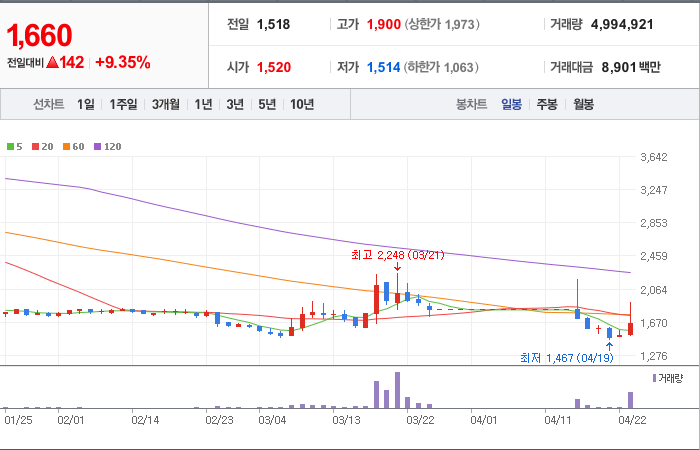Screen dimensions: 700x450
Task: Click the 시가 value 1,520
Action: tap(274, 67)
